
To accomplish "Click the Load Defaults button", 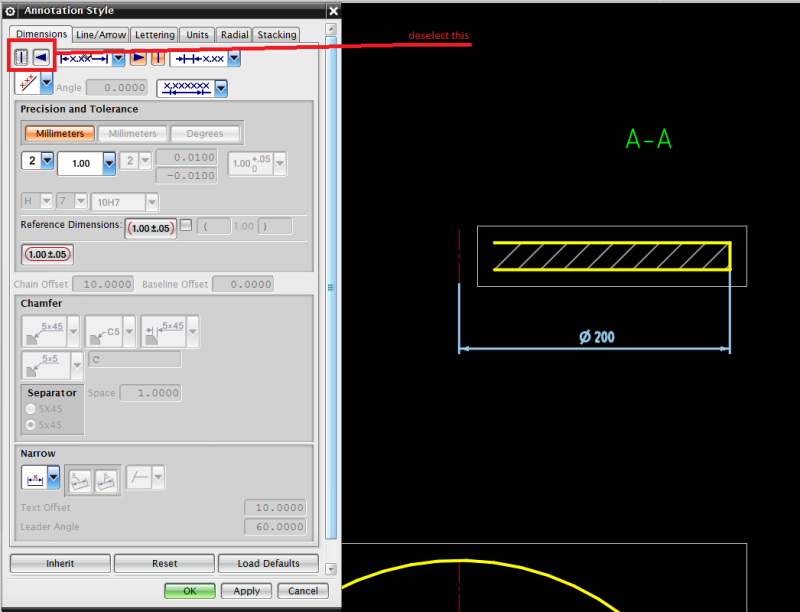I will [x=268, y=564].
